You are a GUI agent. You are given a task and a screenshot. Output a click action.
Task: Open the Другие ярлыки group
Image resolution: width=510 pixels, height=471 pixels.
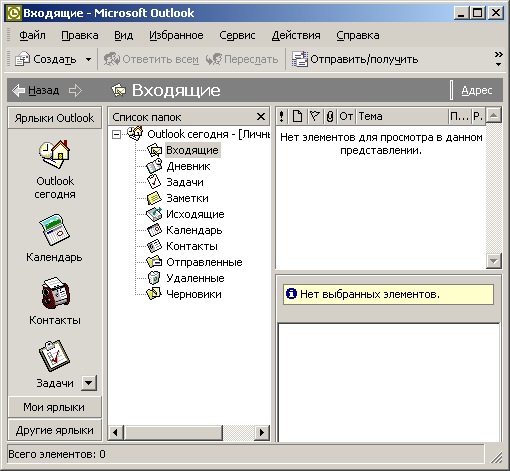tap(55, 430)
